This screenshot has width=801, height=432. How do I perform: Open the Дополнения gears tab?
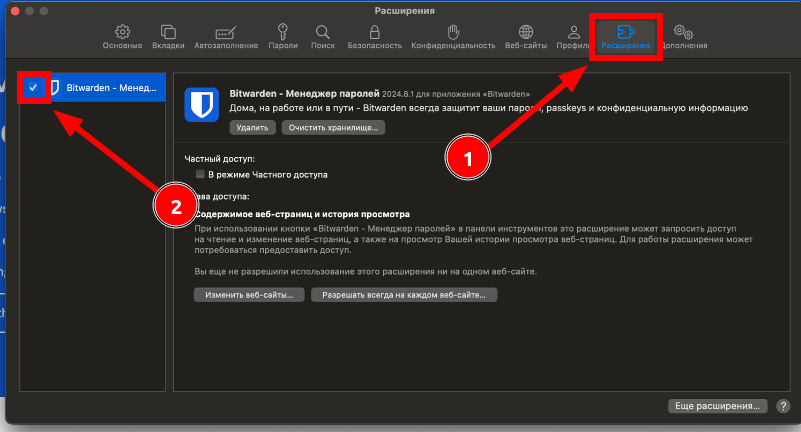[683, 37]
